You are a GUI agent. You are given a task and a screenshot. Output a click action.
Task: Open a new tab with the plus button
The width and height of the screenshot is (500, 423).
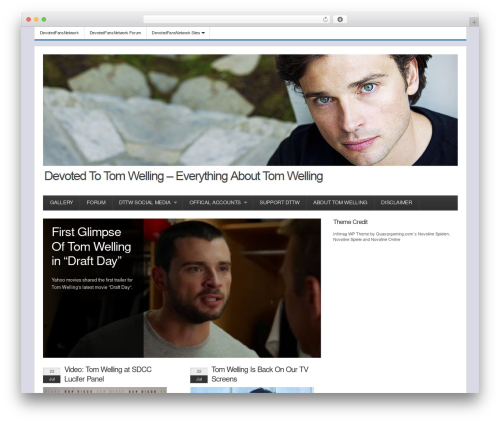(x=474, y=22)
